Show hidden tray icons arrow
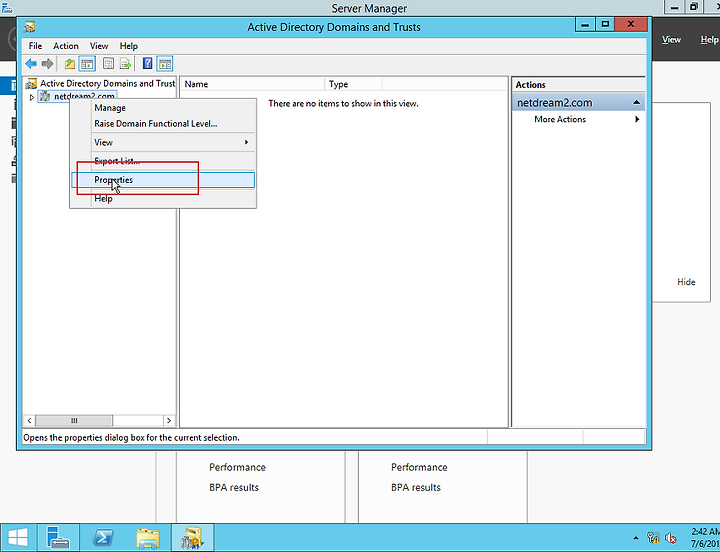This screenshot has height=552, width=720. [636, 538]
